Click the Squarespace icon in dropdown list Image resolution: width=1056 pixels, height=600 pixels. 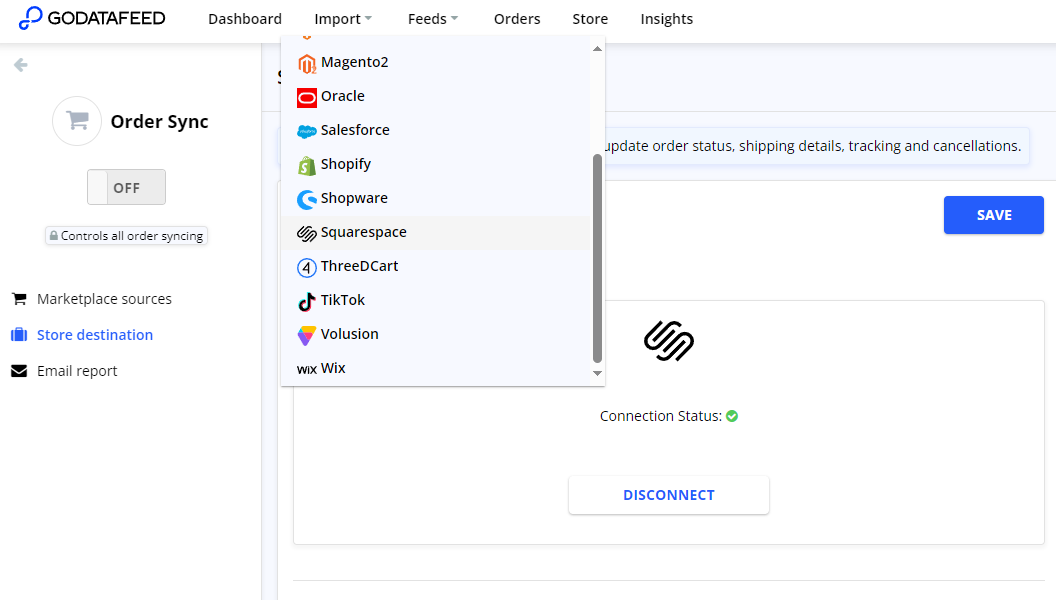pos(306,233)
